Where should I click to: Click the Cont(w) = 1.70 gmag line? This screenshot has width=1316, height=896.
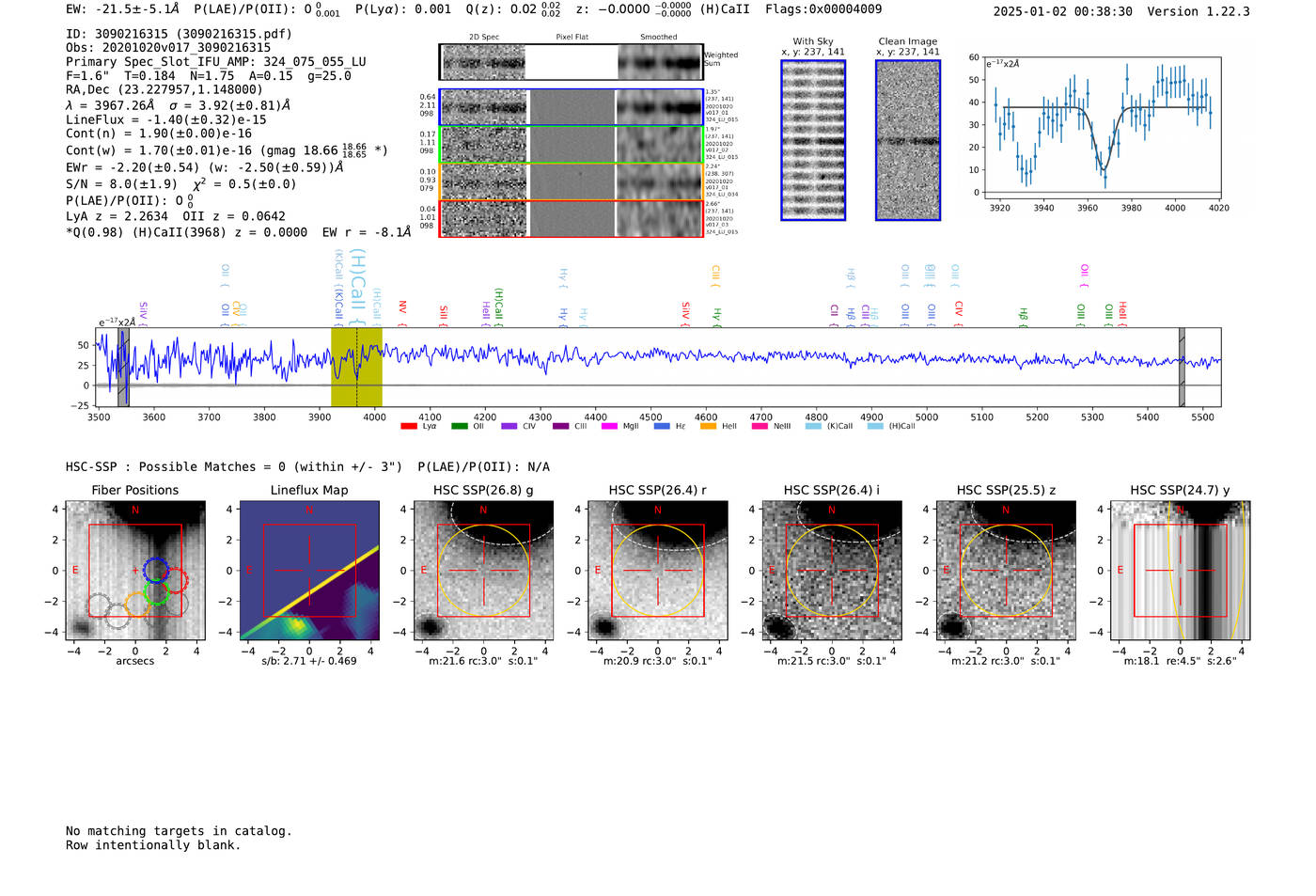click(x=227, y=149)
